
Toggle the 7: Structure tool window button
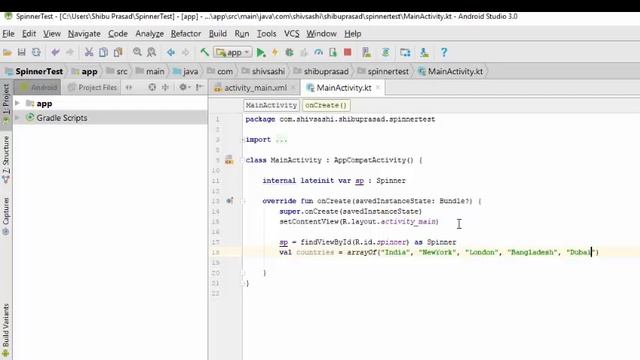click(x=6, y=160)
